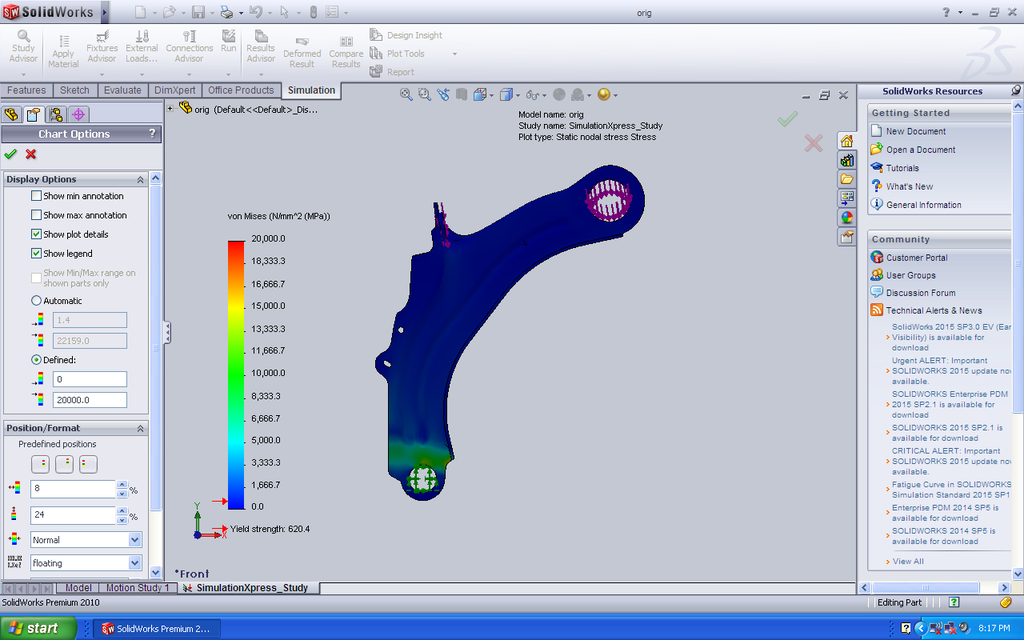
Task: Open the help dropdown arrow in title bar
Action: [960, 12]
